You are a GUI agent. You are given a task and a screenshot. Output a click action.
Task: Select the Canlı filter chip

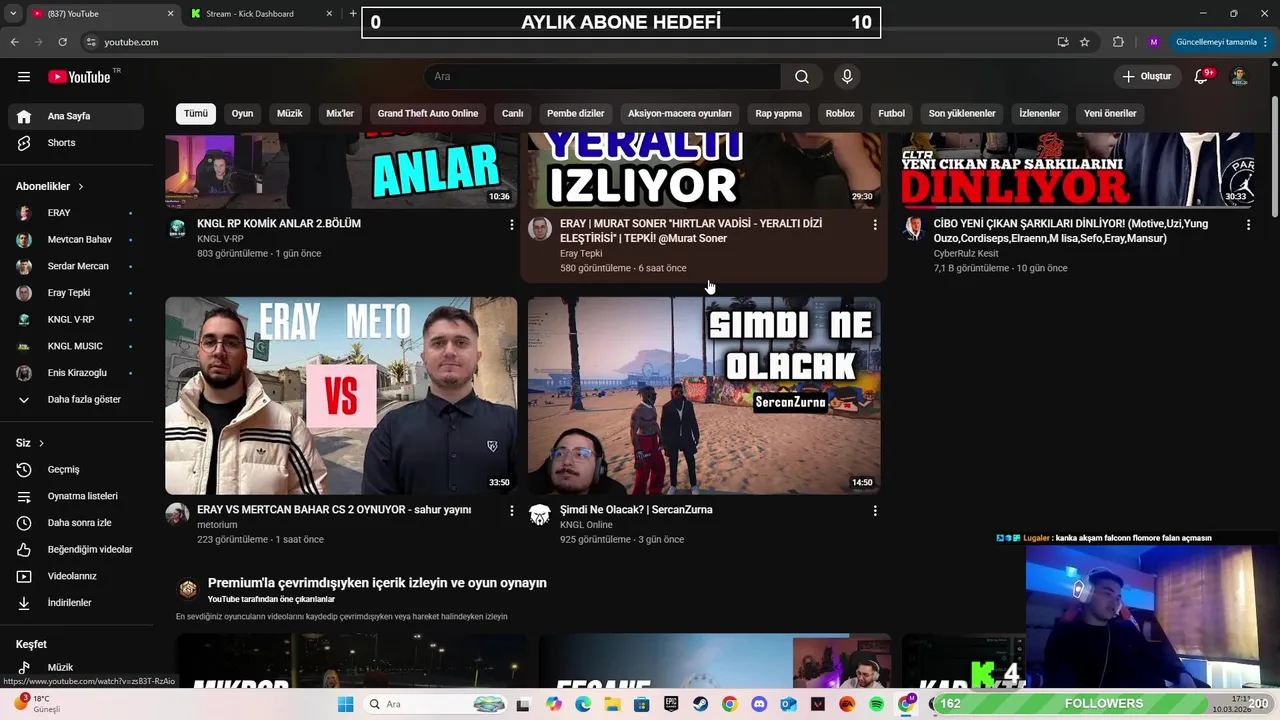(512, 113)
